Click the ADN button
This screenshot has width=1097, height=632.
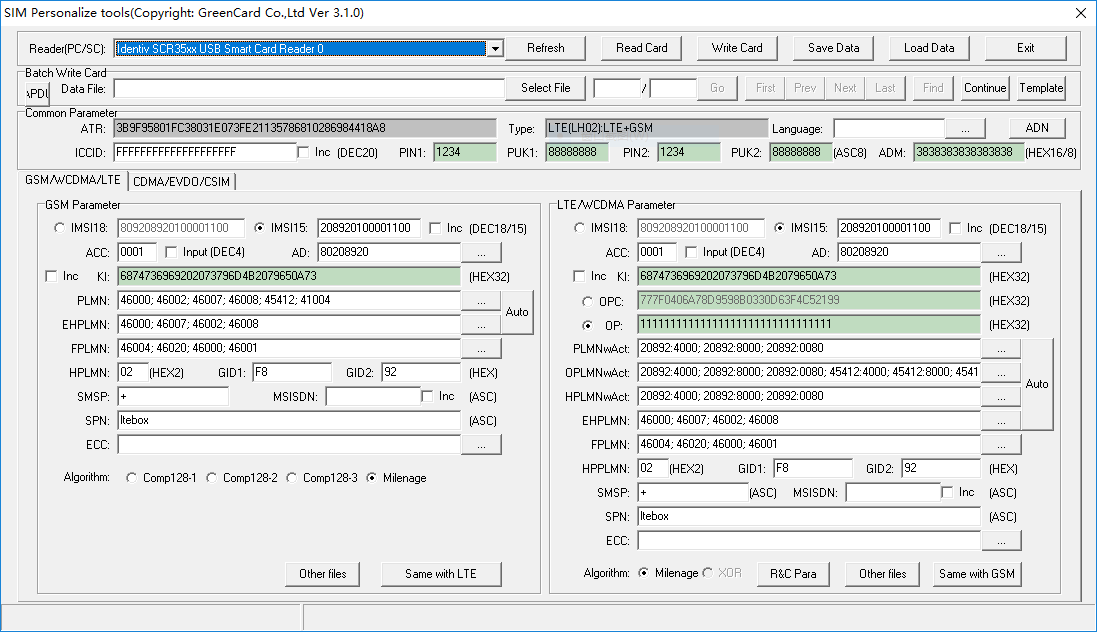pos(1037,128)
